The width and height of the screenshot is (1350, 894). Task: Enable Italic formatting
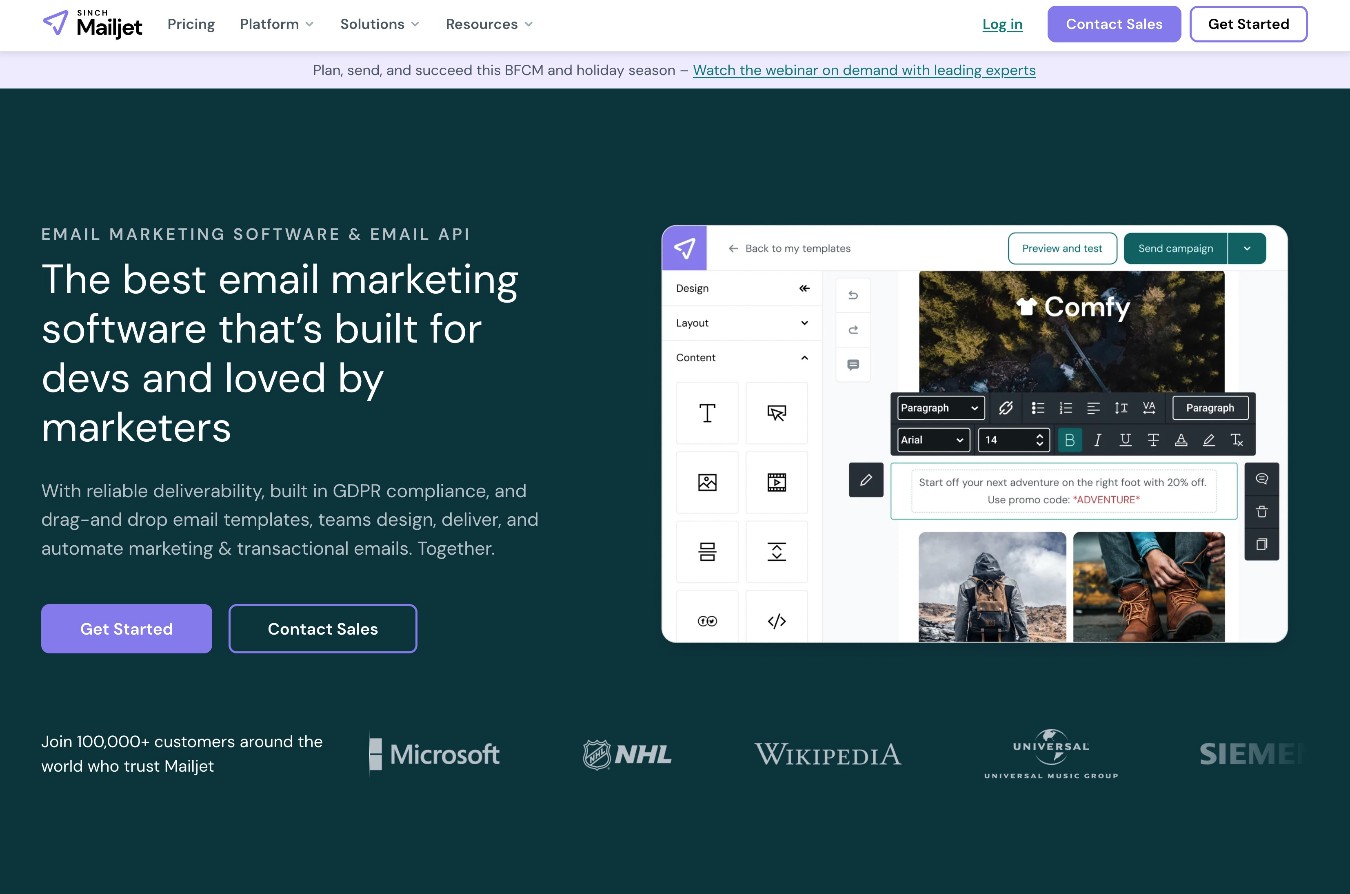click(1097, 440)
